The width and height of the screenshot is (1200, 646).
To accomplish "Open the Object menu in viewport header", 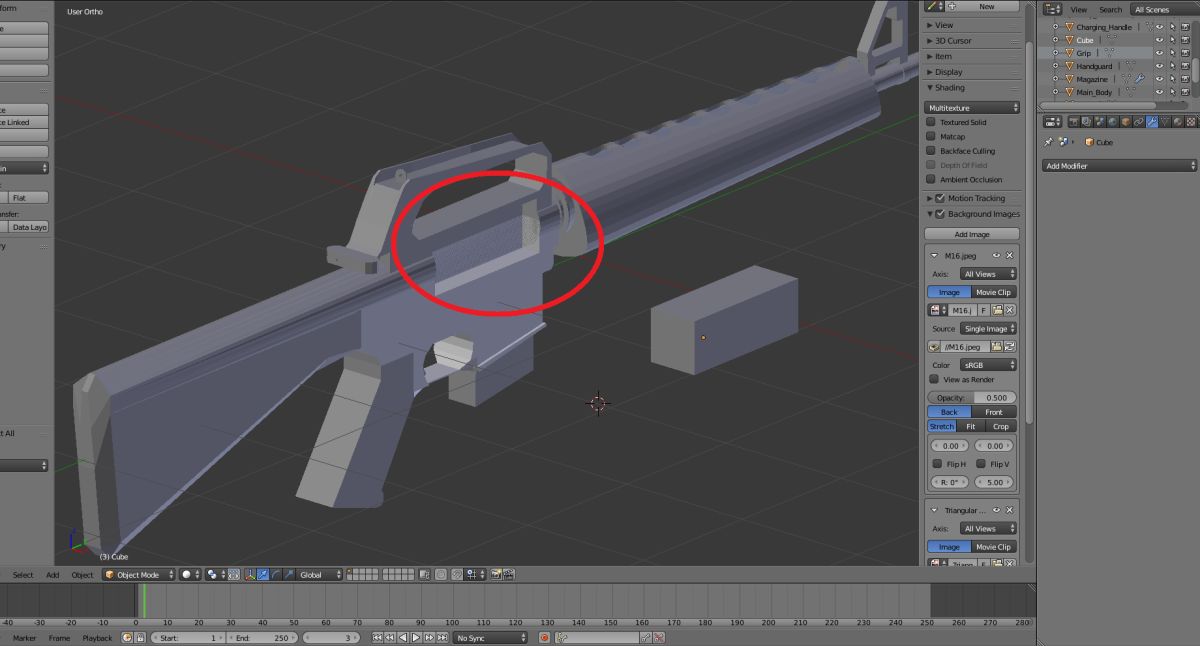I will click(82, 575).
